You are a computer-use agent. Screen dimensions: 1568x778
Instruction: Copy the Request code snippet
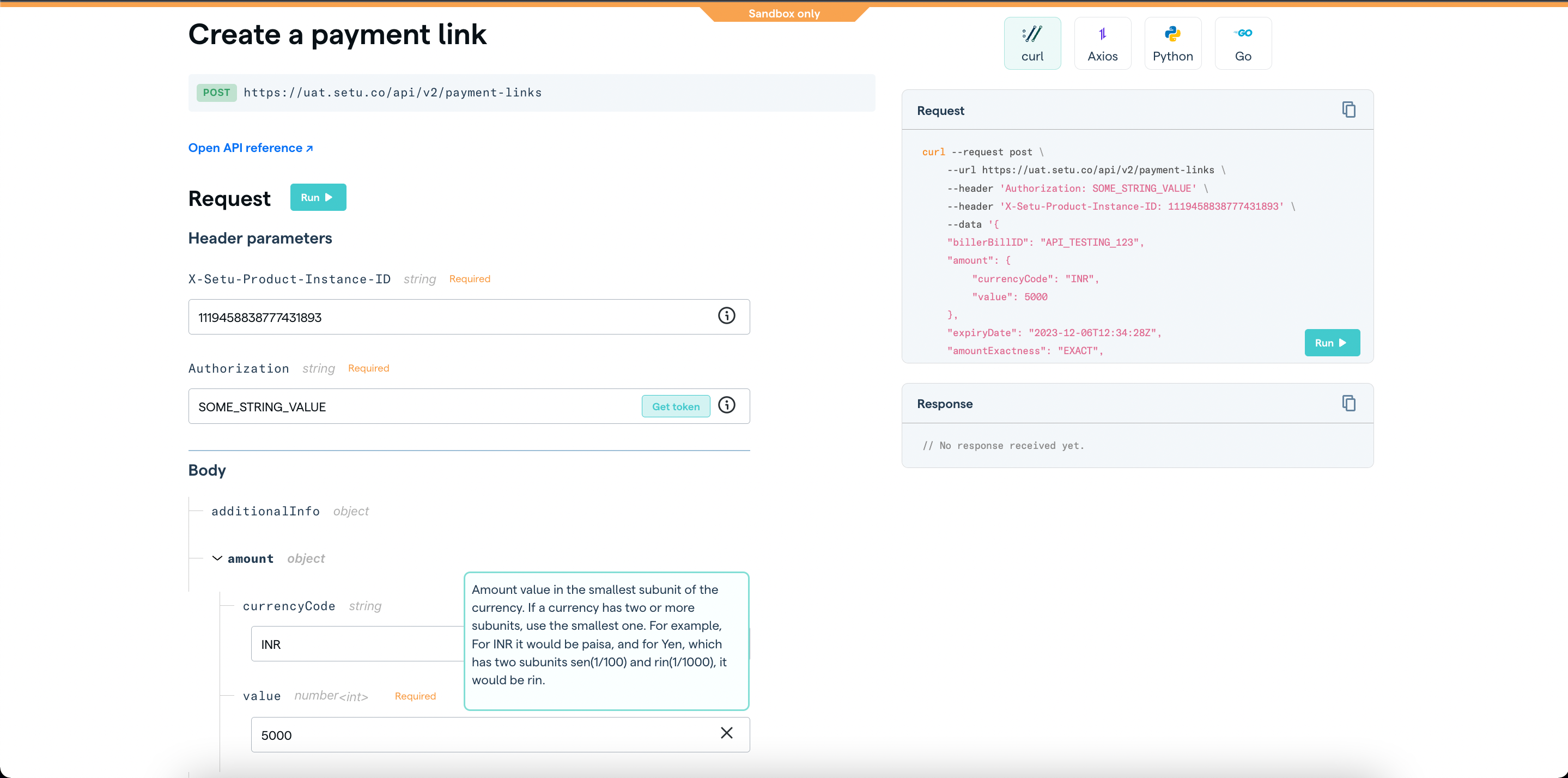(1348, 110)
